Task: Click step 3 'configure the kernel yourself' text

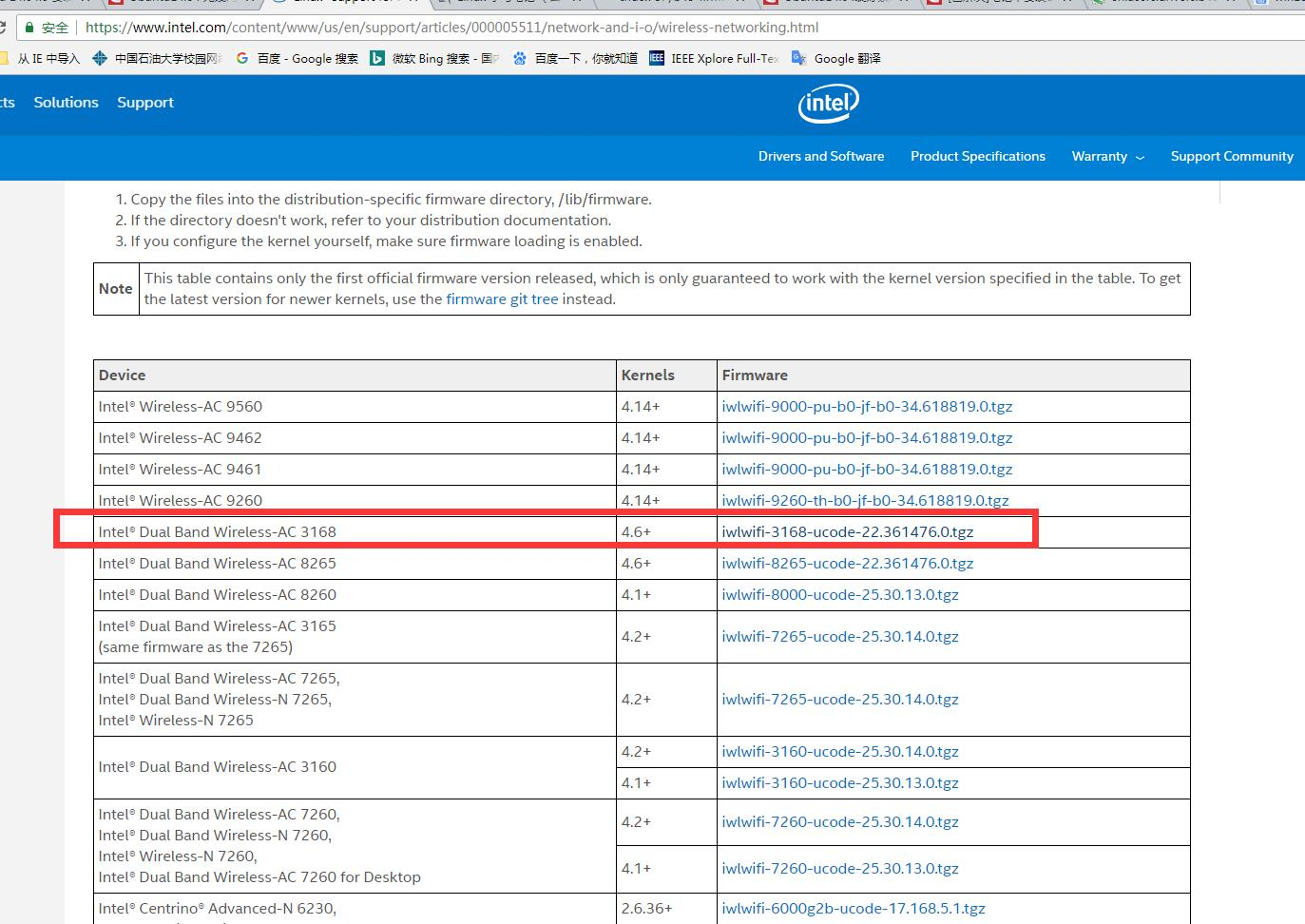Action: pos(386,241)
